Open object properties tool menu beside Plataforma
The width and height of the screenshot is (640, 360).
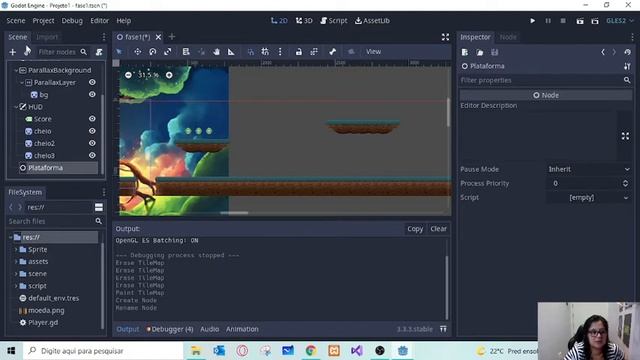627,66
